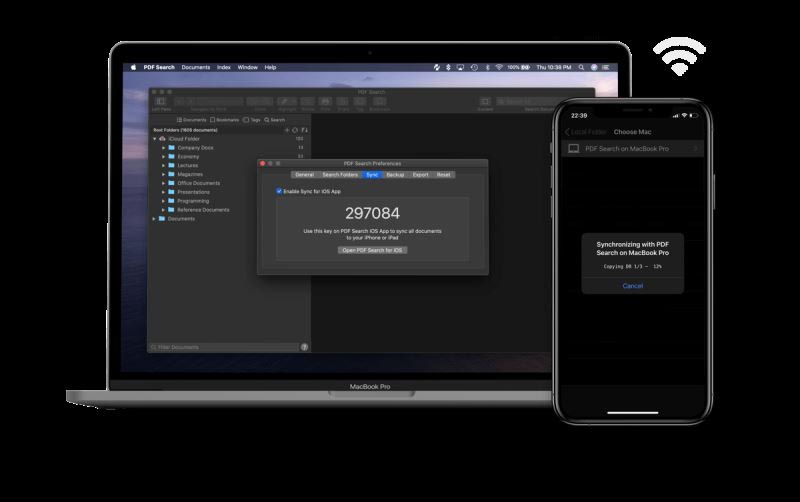
Task: Select the Company Docs folder row
Action: point(229,148)
